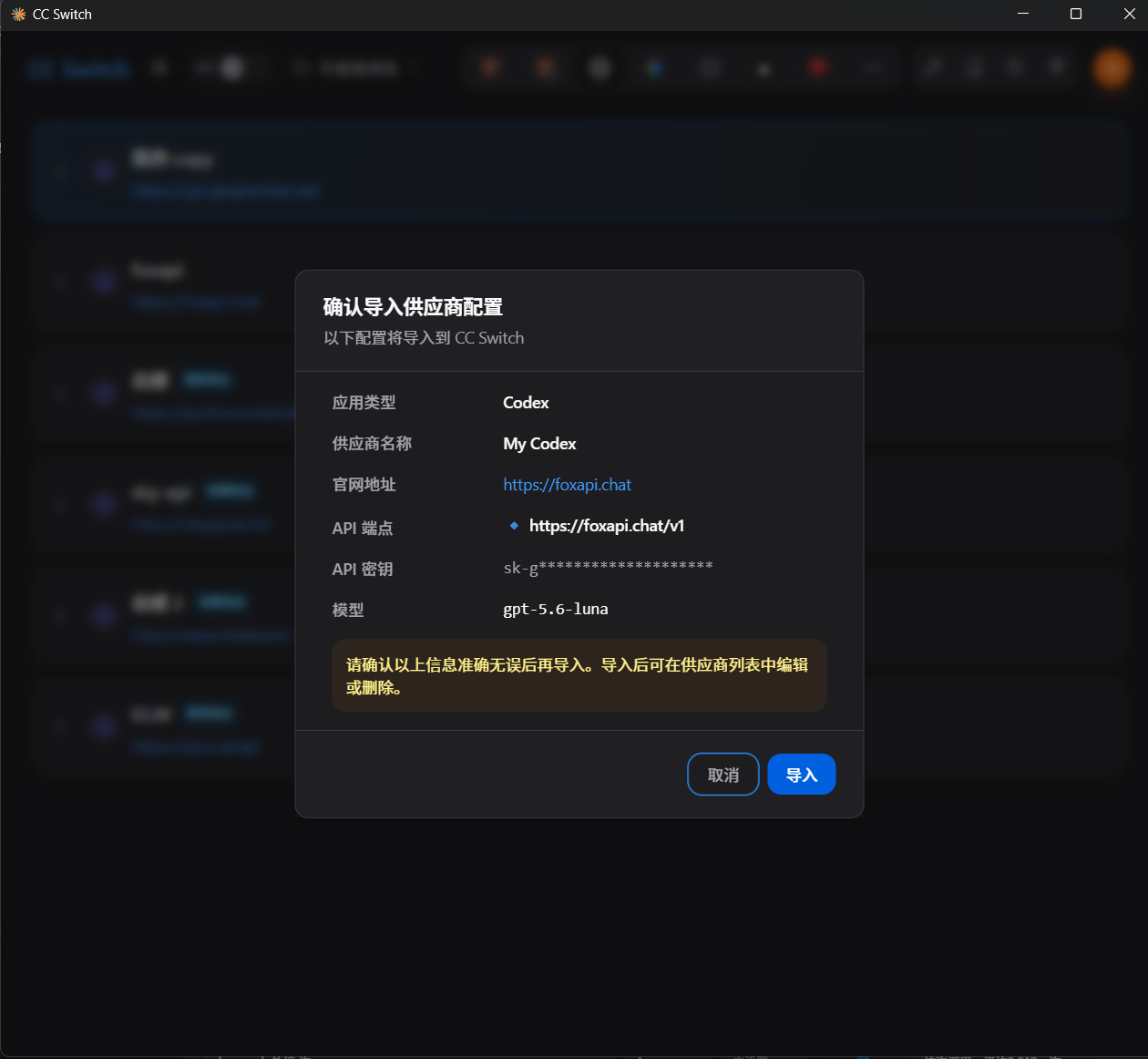Maximize the CC Switch window
Viewport: 1148px width, 1059px height.
coord(1076,14)
